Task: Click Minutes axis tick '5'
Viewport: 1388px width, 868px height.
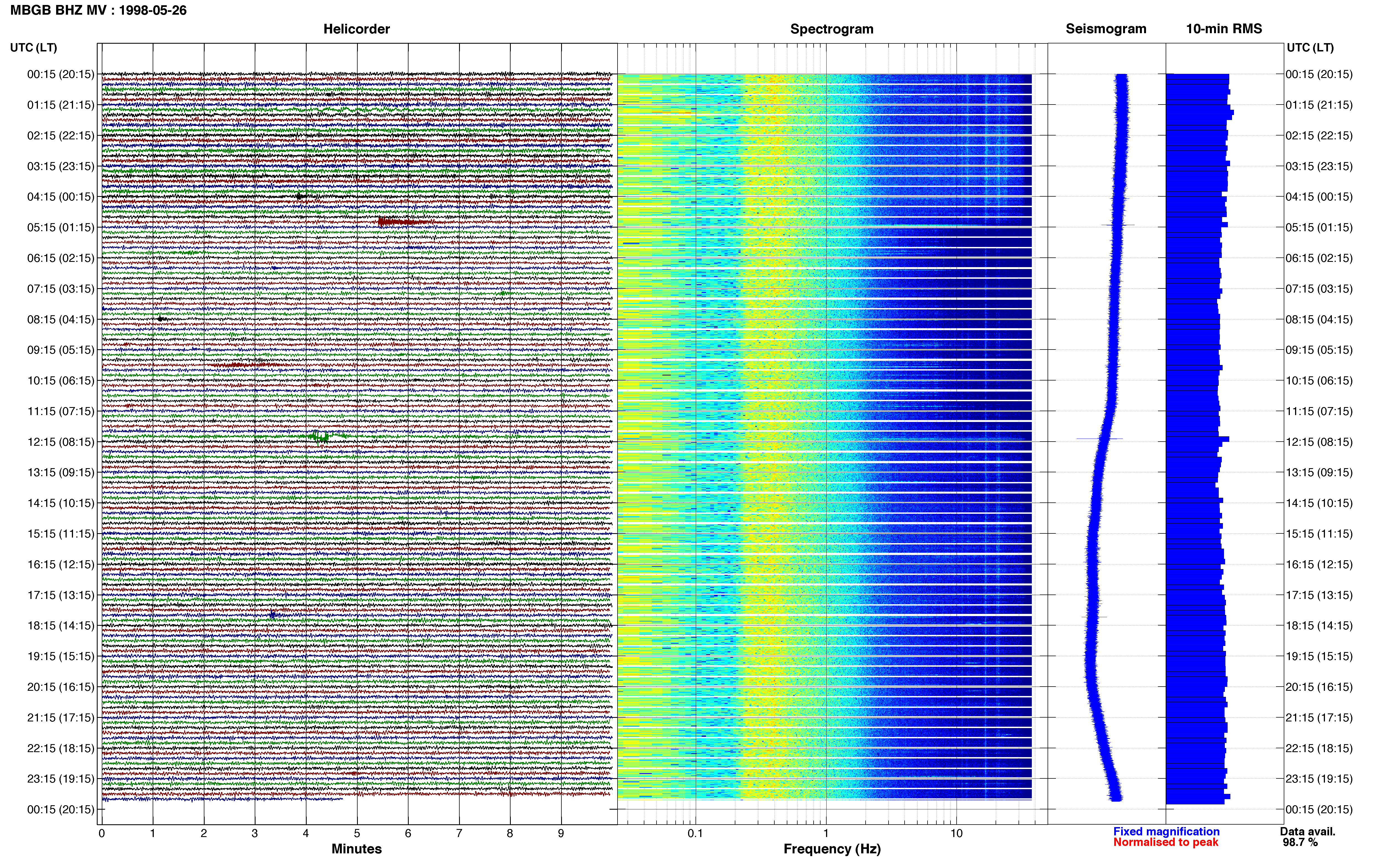Action: point(357,833)
